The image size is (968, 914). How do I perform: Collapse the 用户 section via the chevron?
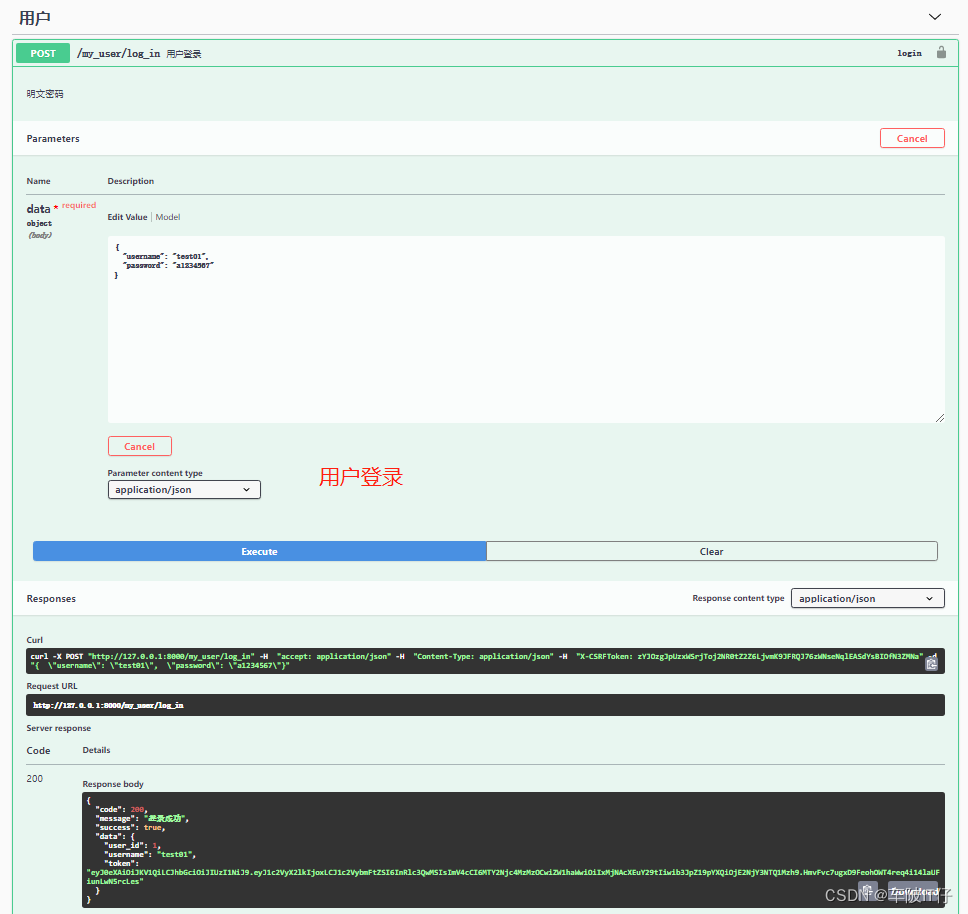coord(935,17)
